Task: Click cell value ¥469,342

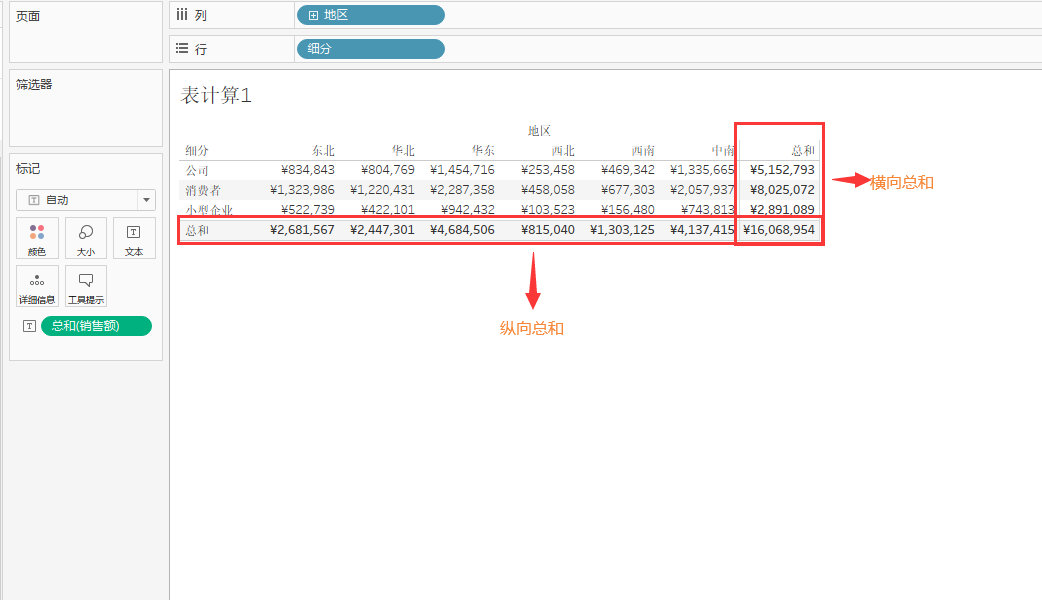Action: click(x=627, y=170)
